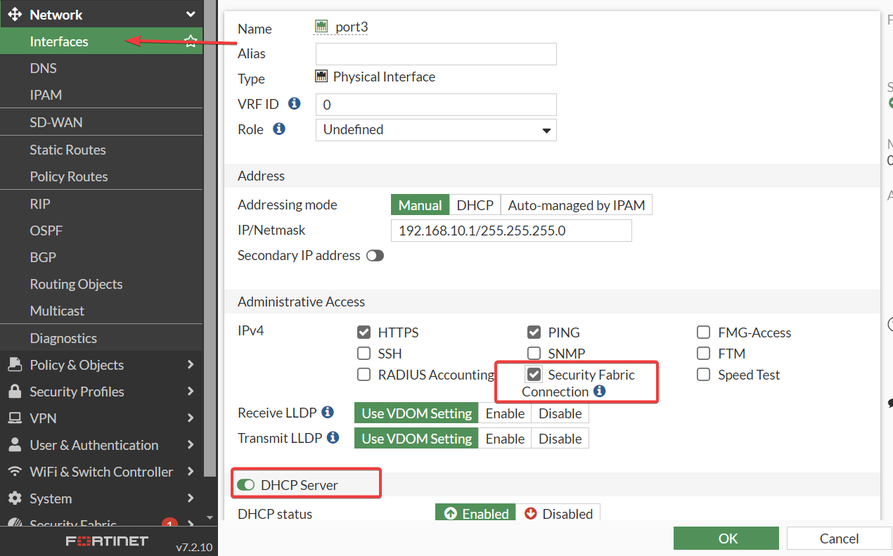Select DHCP addressing mode

tap(475, 205)
